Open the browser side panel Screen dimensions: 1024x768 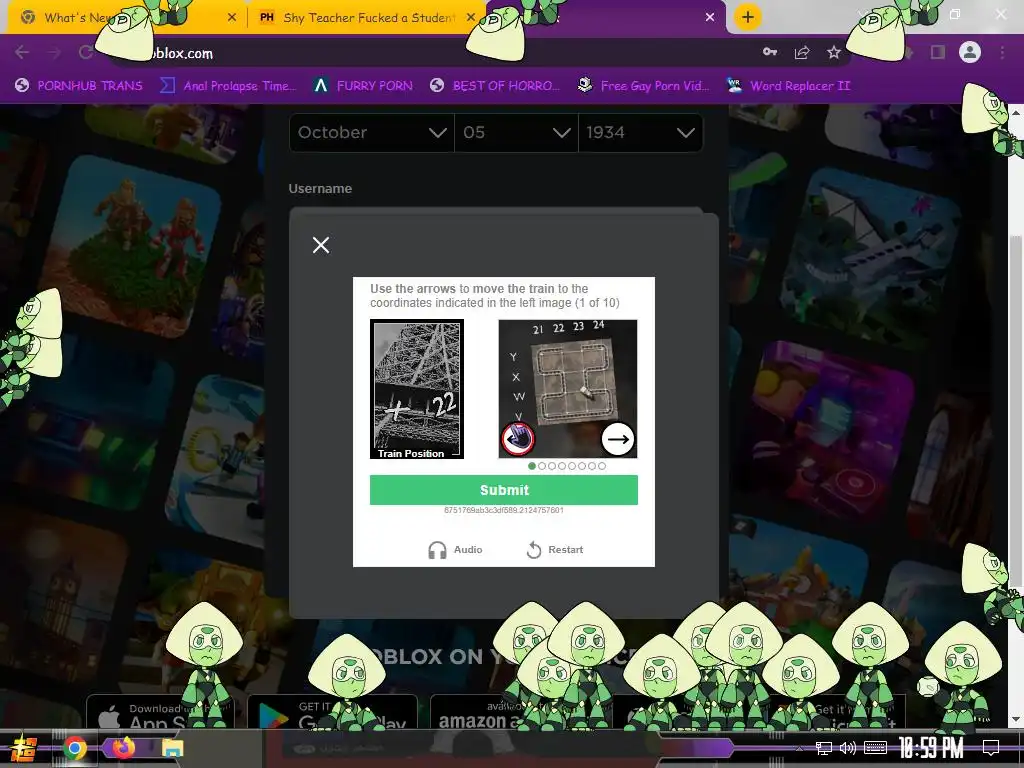[x=938, y=52]
